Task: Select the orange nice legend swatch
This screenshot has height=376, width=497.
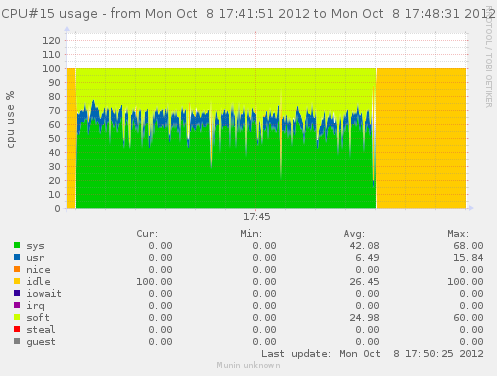Action: (x=17, y=269)
